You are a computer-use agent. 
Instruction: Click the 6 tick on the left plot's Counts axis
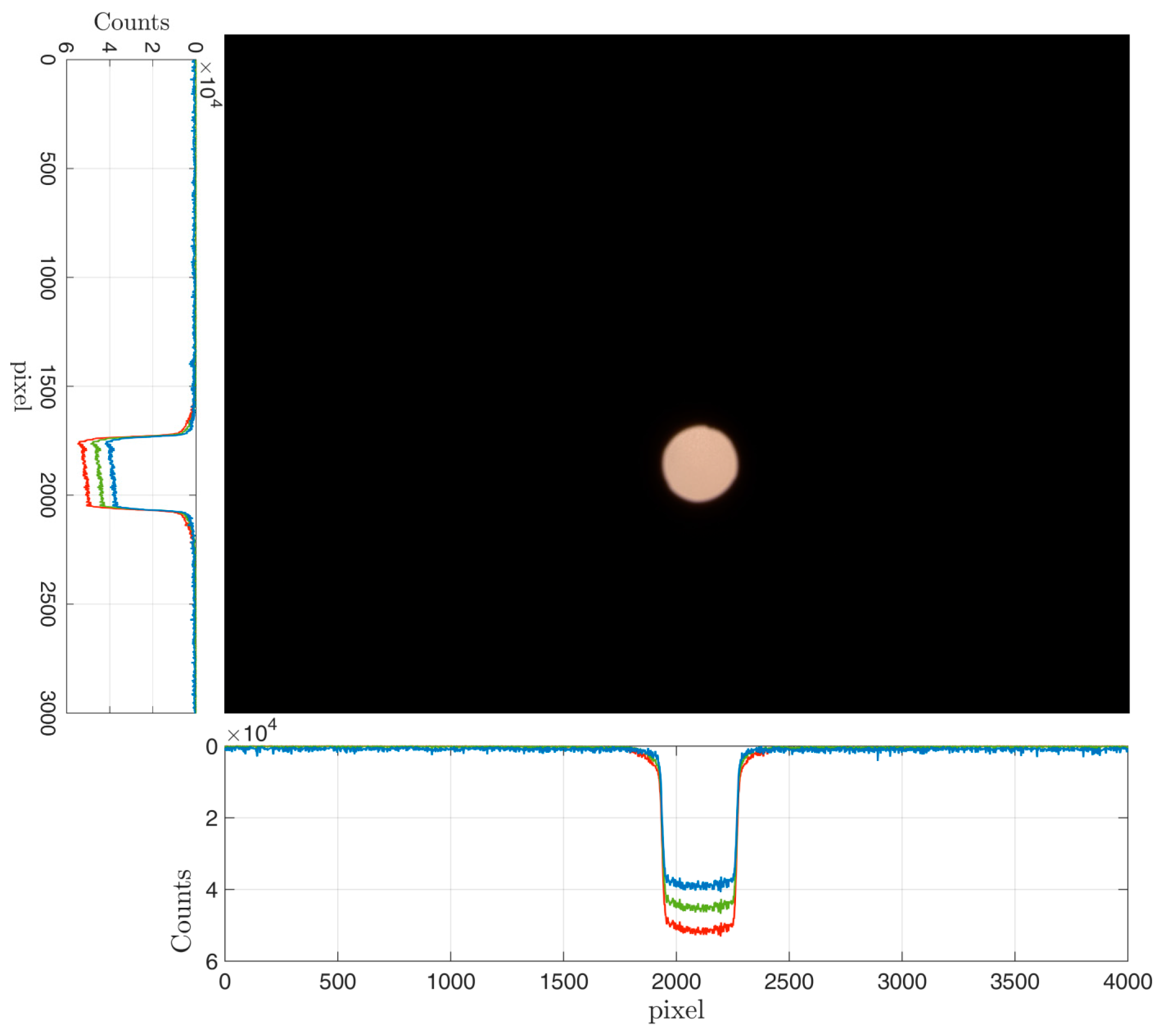[67, 48]
